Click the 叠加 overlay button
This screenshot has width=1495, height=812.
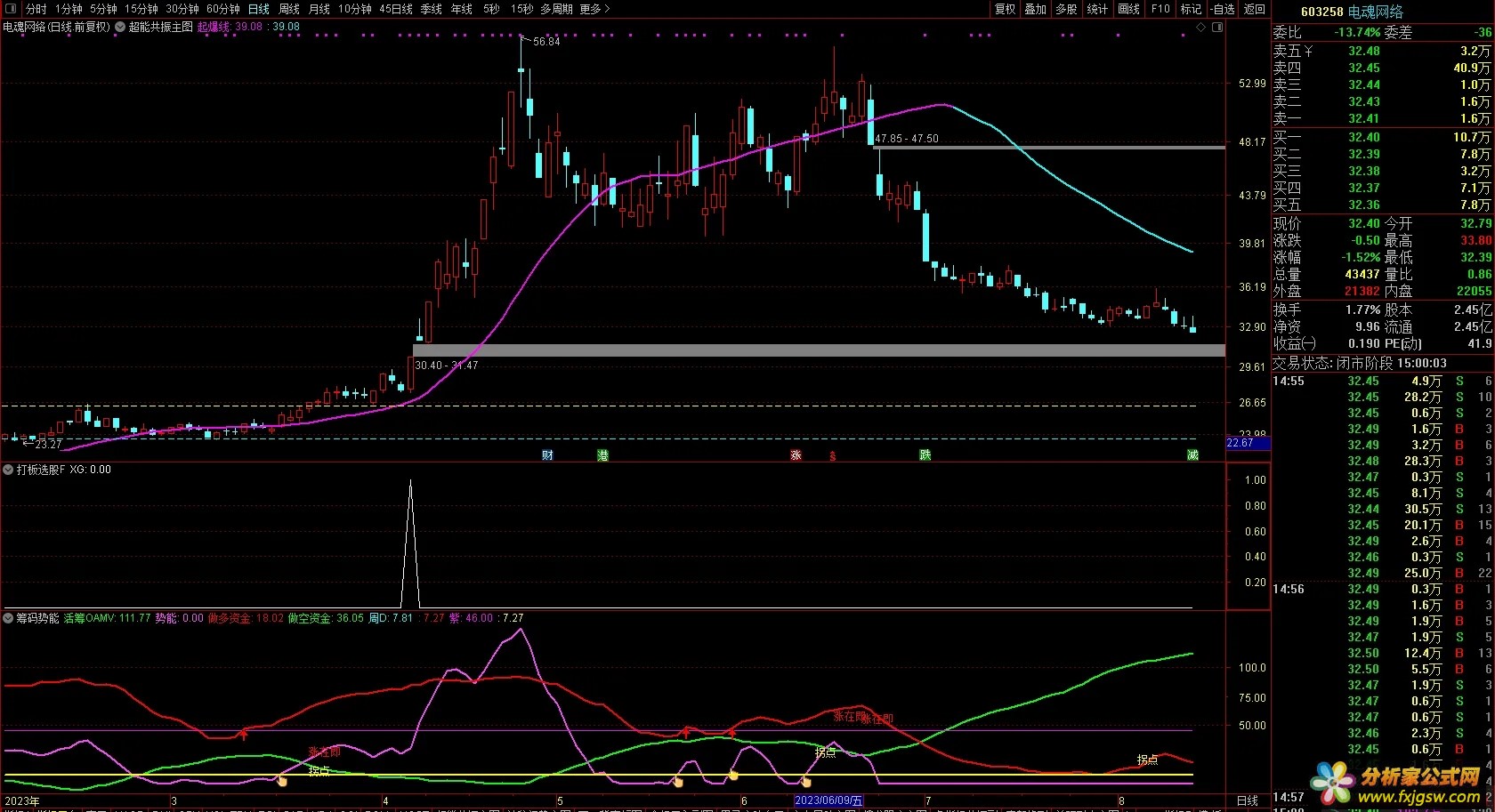pos(1036,9)
